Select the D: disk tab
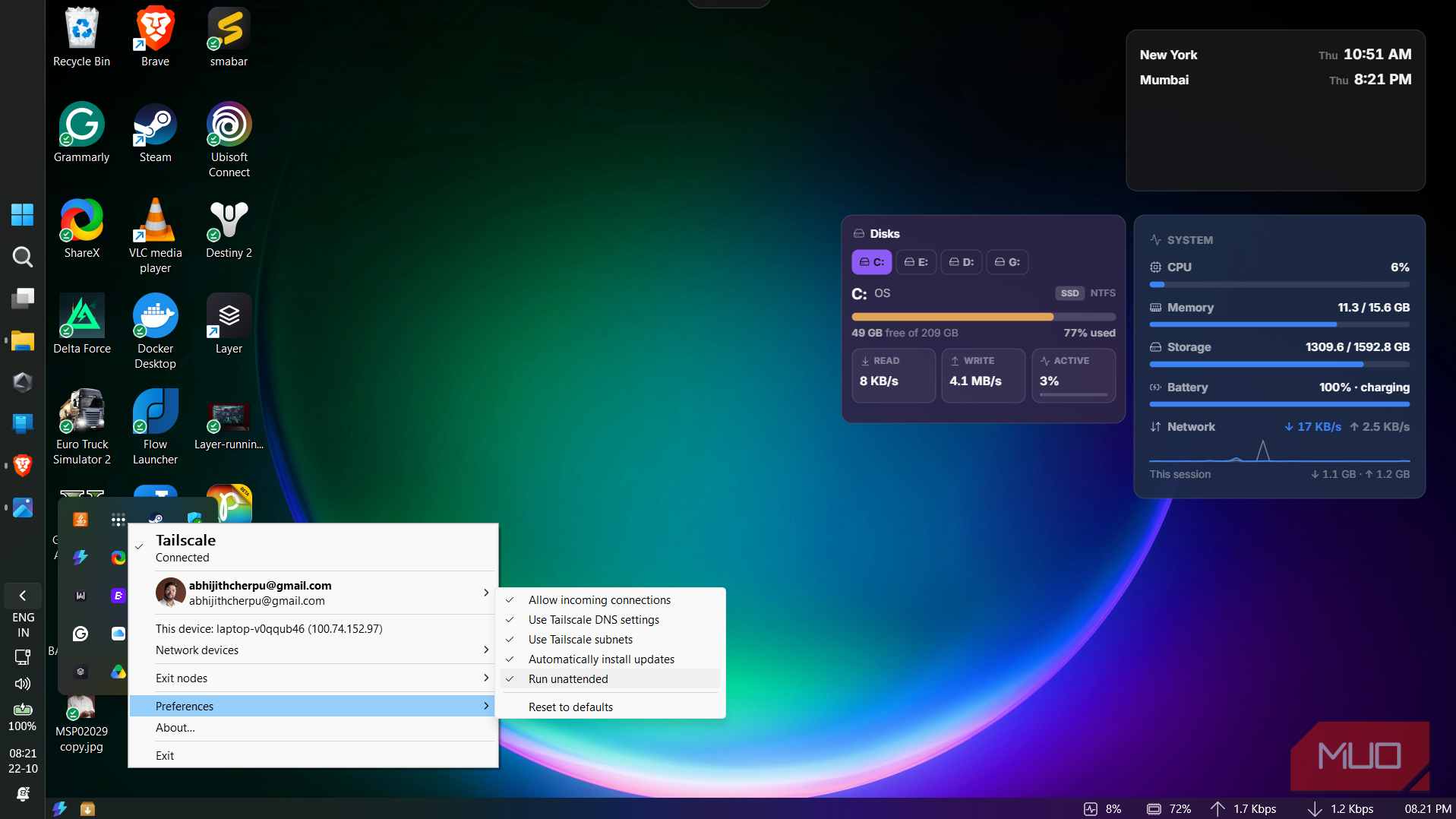 (x=962, y=262)
